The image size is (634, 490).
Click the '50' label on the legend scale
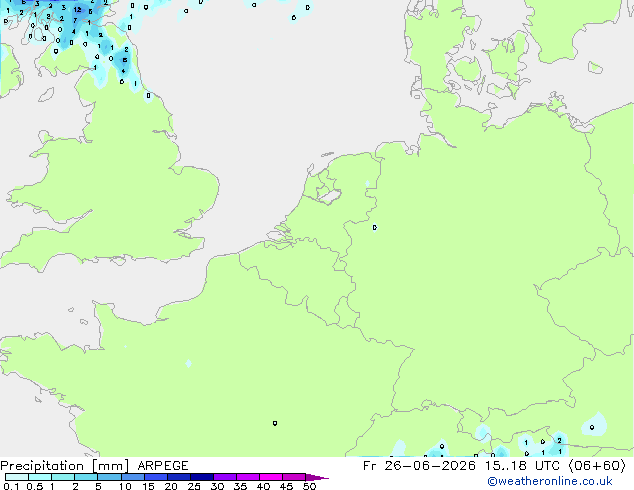tap(309, 486)
